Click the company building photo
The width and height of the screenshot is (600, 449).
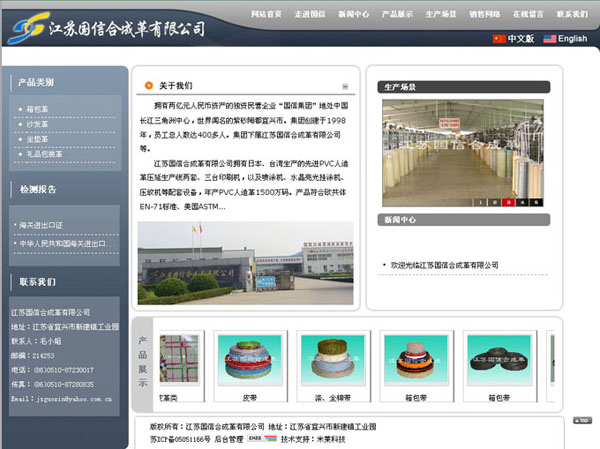245,263
